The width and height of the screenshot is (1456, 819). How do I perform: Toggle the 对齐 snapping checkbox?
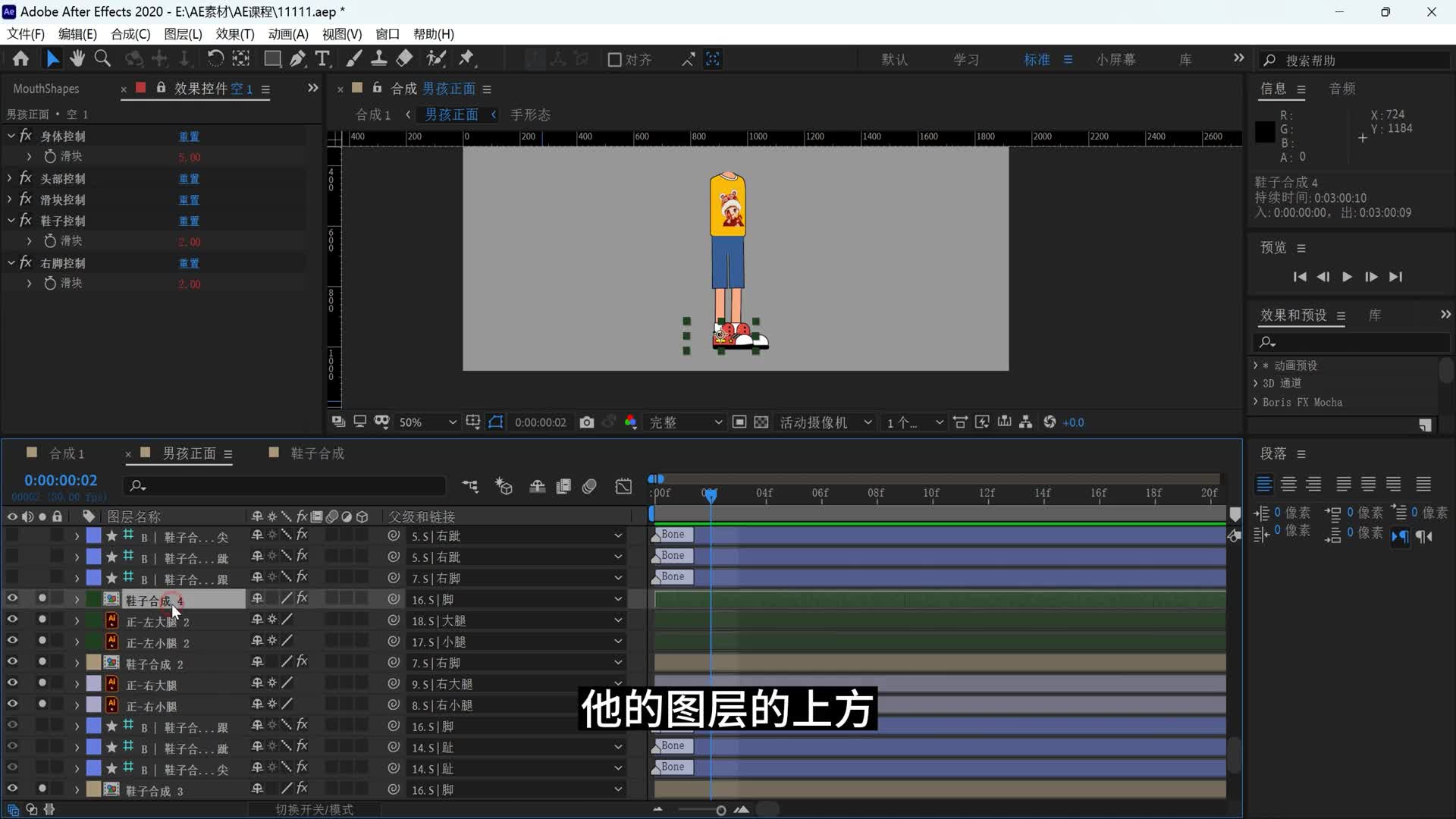[x=615, y=60]
